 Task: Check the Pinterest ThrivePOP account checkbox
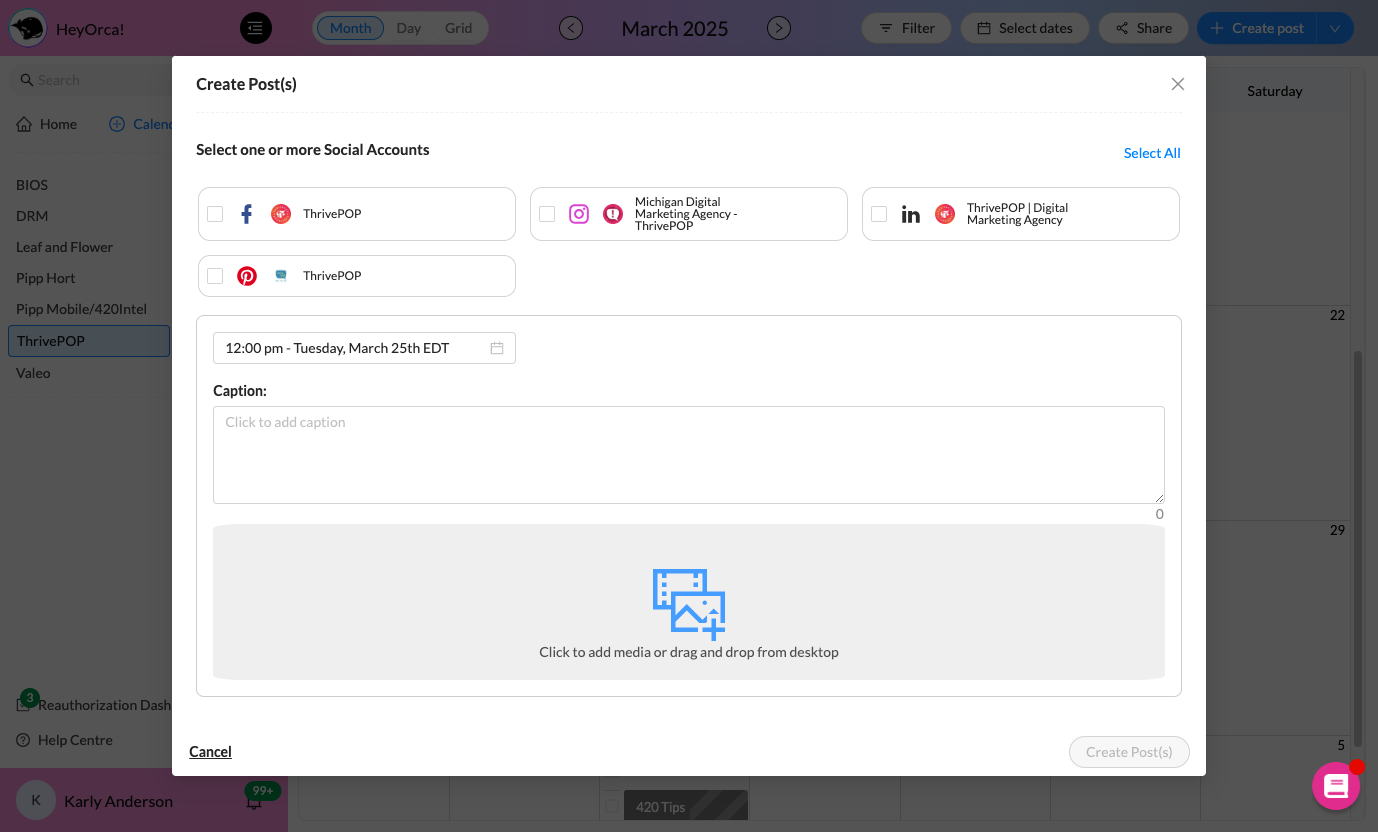click(x=215, y=276)
